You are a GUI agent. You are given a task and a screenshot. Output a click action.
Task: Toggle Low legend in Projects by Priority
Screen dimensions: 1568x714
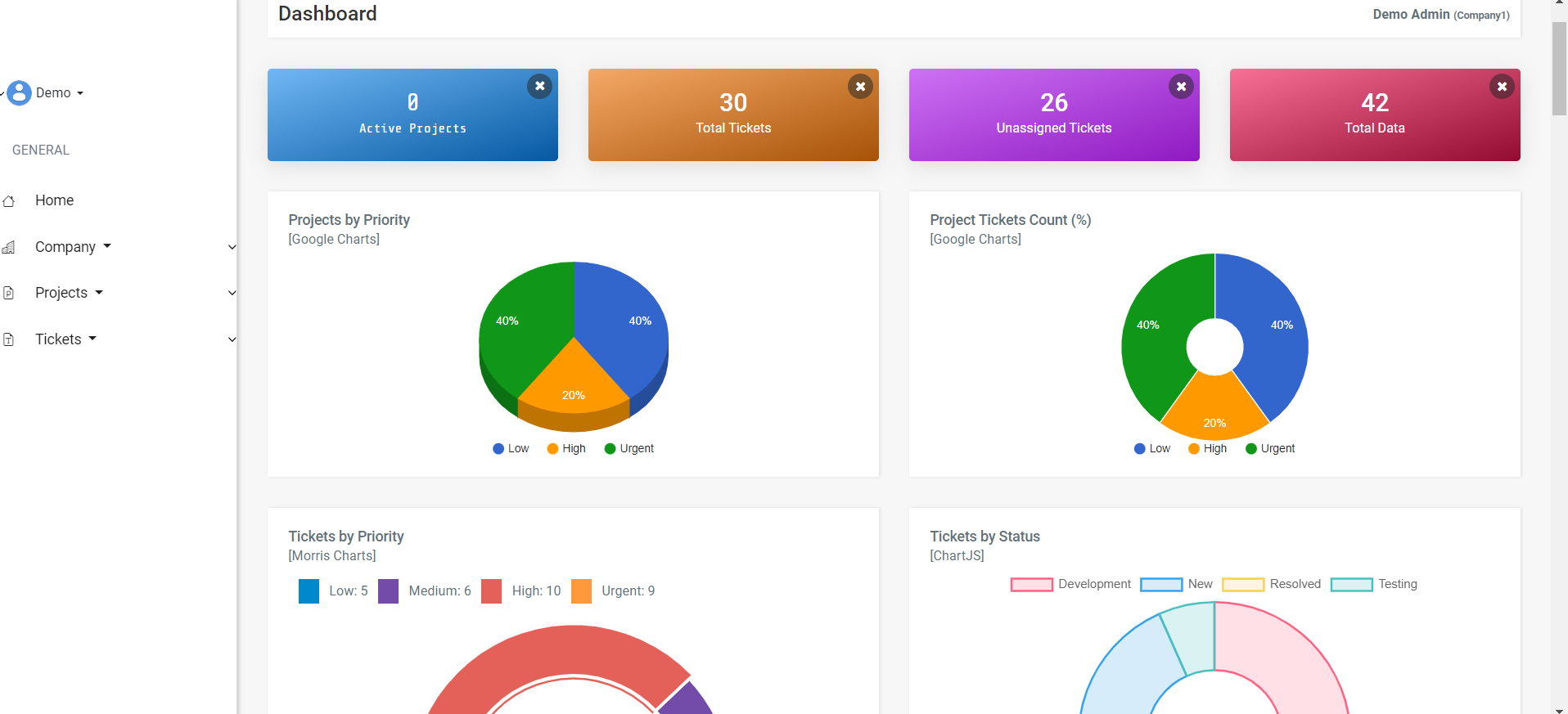[511, 448]
